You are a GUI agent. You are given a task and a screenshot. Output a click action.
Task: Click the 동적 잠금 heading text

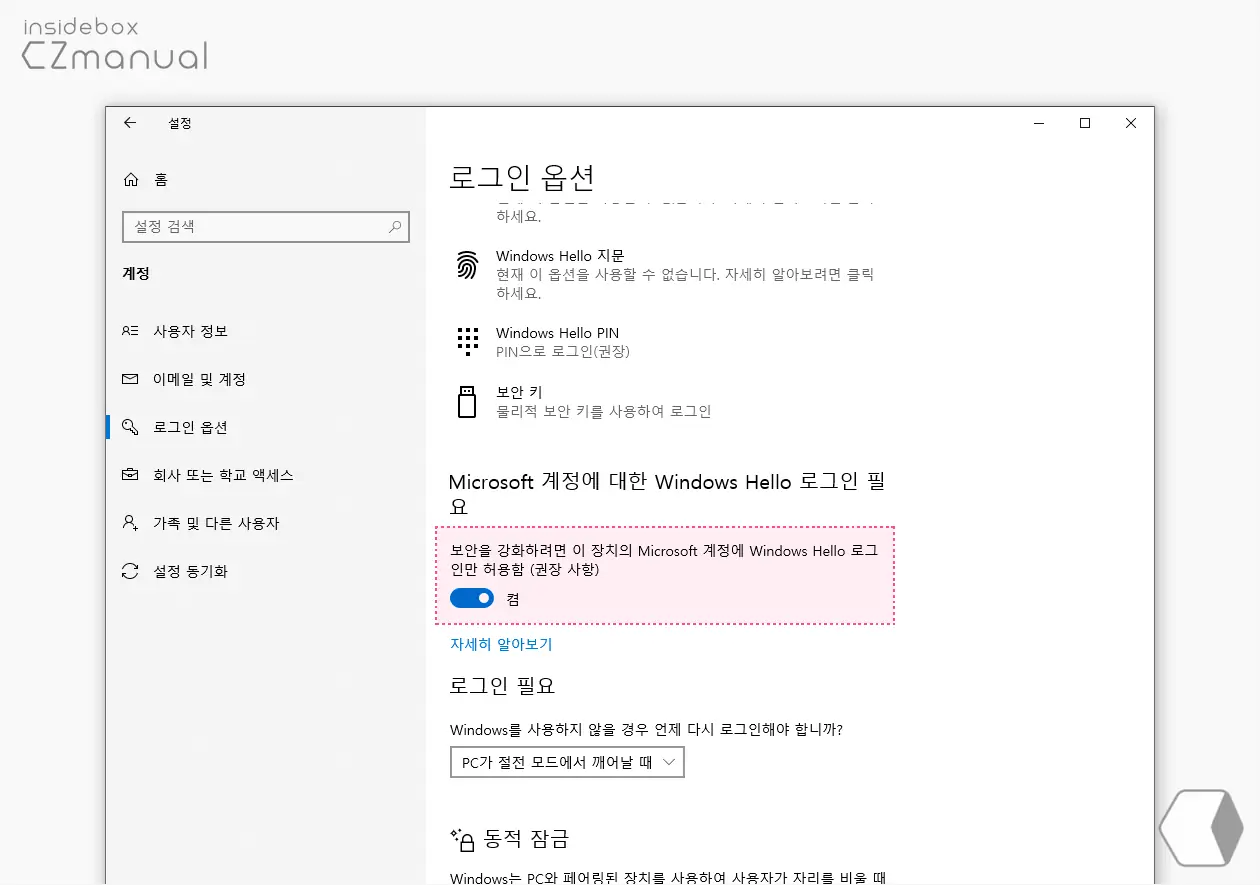click(526, 839)
